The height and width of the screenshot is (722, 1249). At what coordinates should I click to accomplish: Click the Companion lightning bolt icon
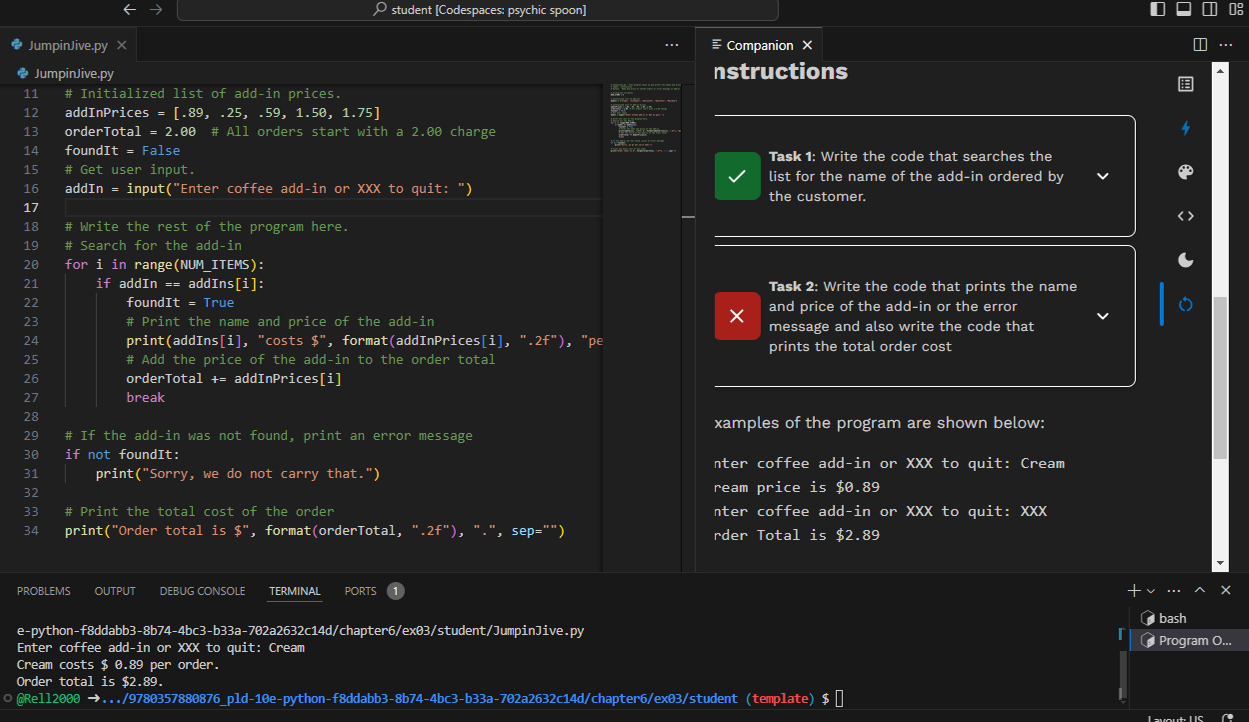point(1186,128)
